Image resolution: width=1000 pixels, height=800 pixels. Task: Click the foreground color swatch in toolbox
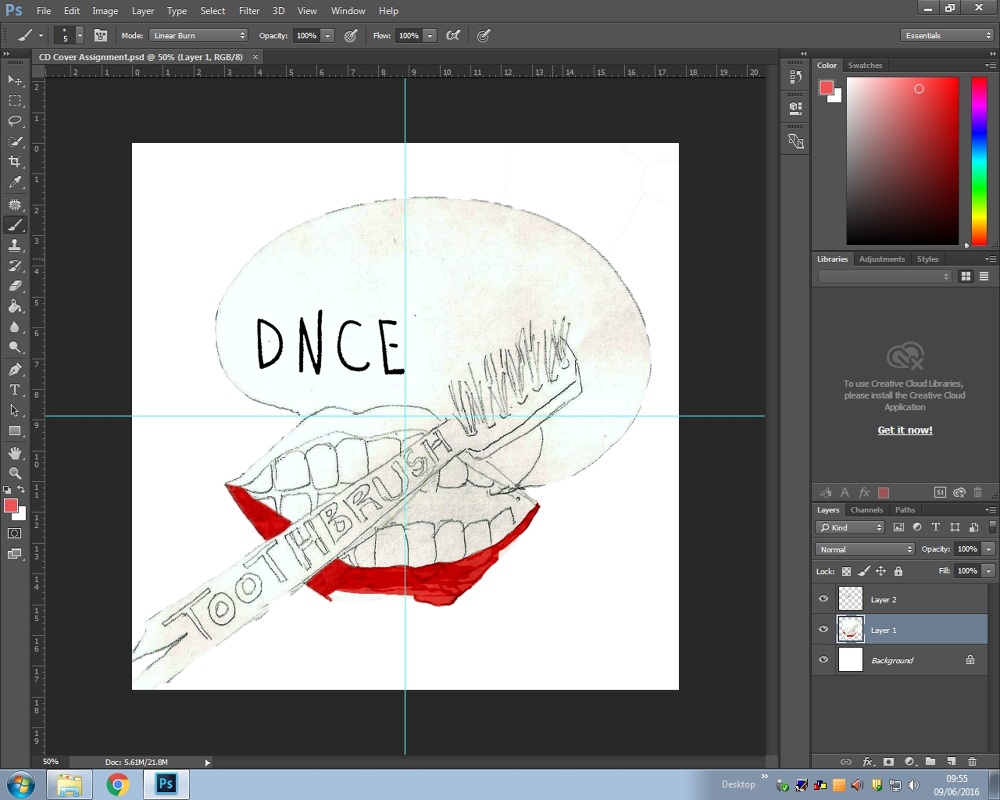(x=10, y=505)
